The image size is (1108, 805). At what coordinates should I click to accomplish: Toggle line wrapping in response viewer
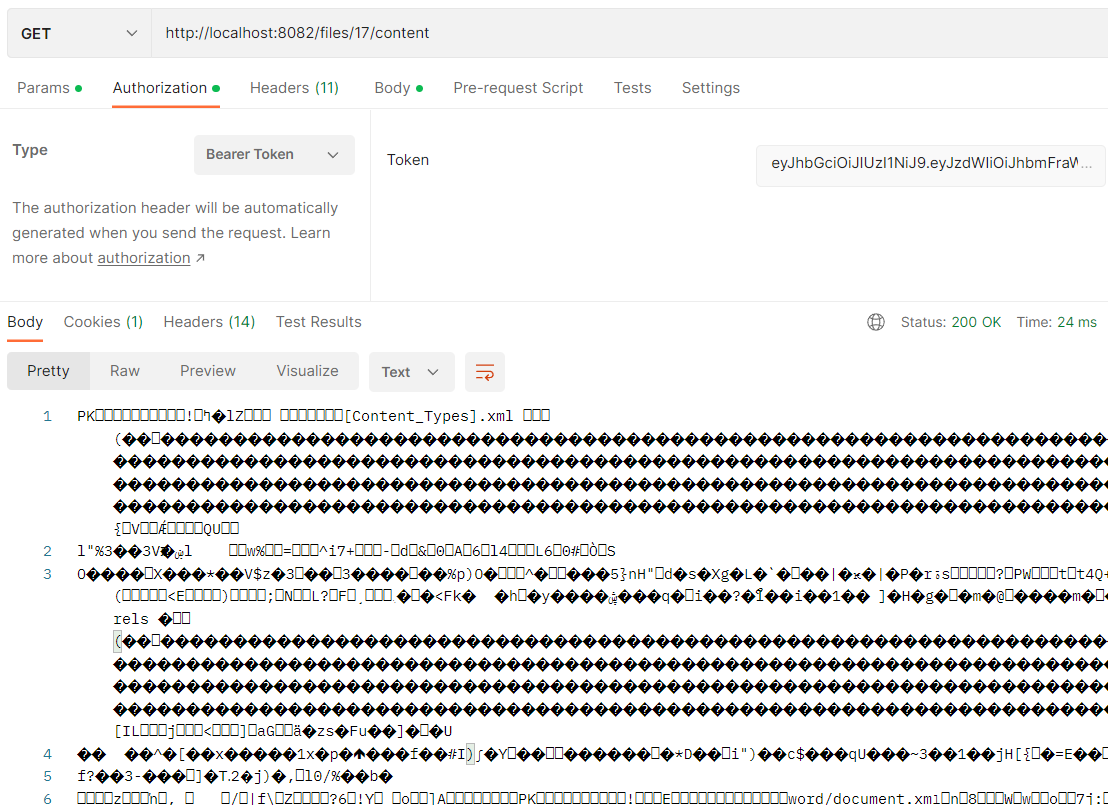pyautogui.click(x=484, y=371)
